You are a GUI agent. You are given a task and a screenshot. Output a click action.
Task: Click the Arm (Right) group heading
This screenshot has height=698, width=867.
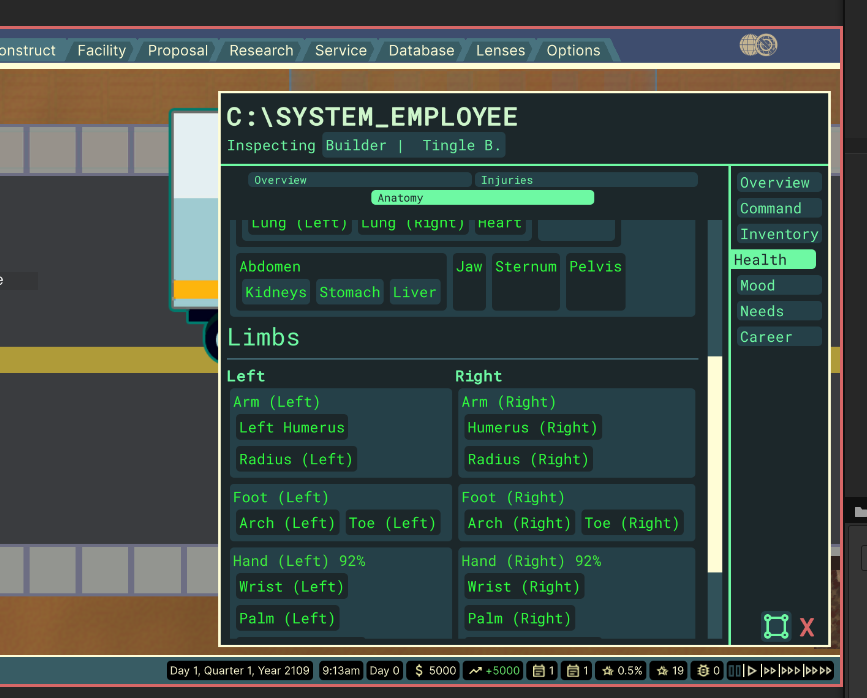(x=509, y=402)
